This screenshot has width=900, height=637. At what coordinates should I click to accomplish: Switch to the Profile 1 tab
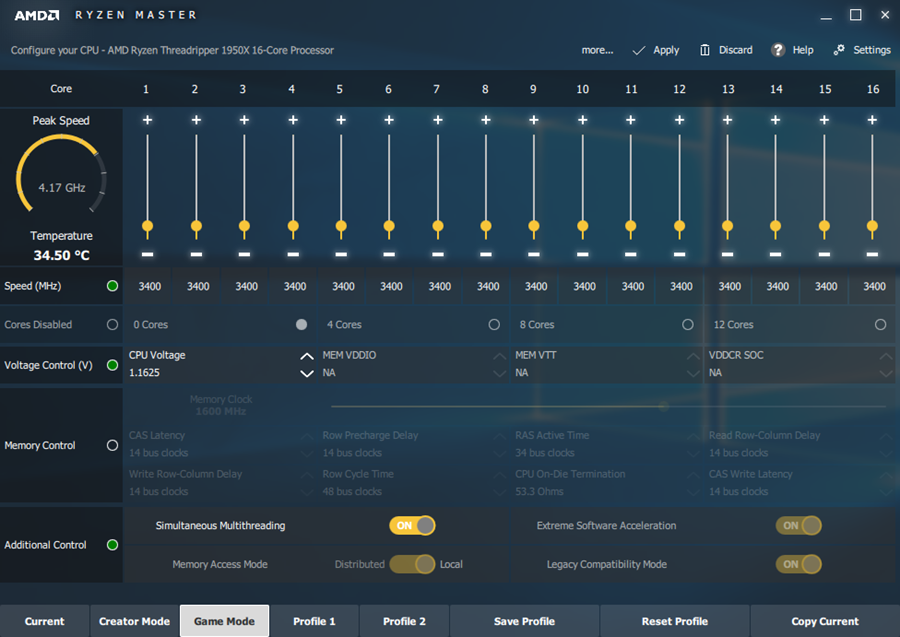click(x=314, y=621)
